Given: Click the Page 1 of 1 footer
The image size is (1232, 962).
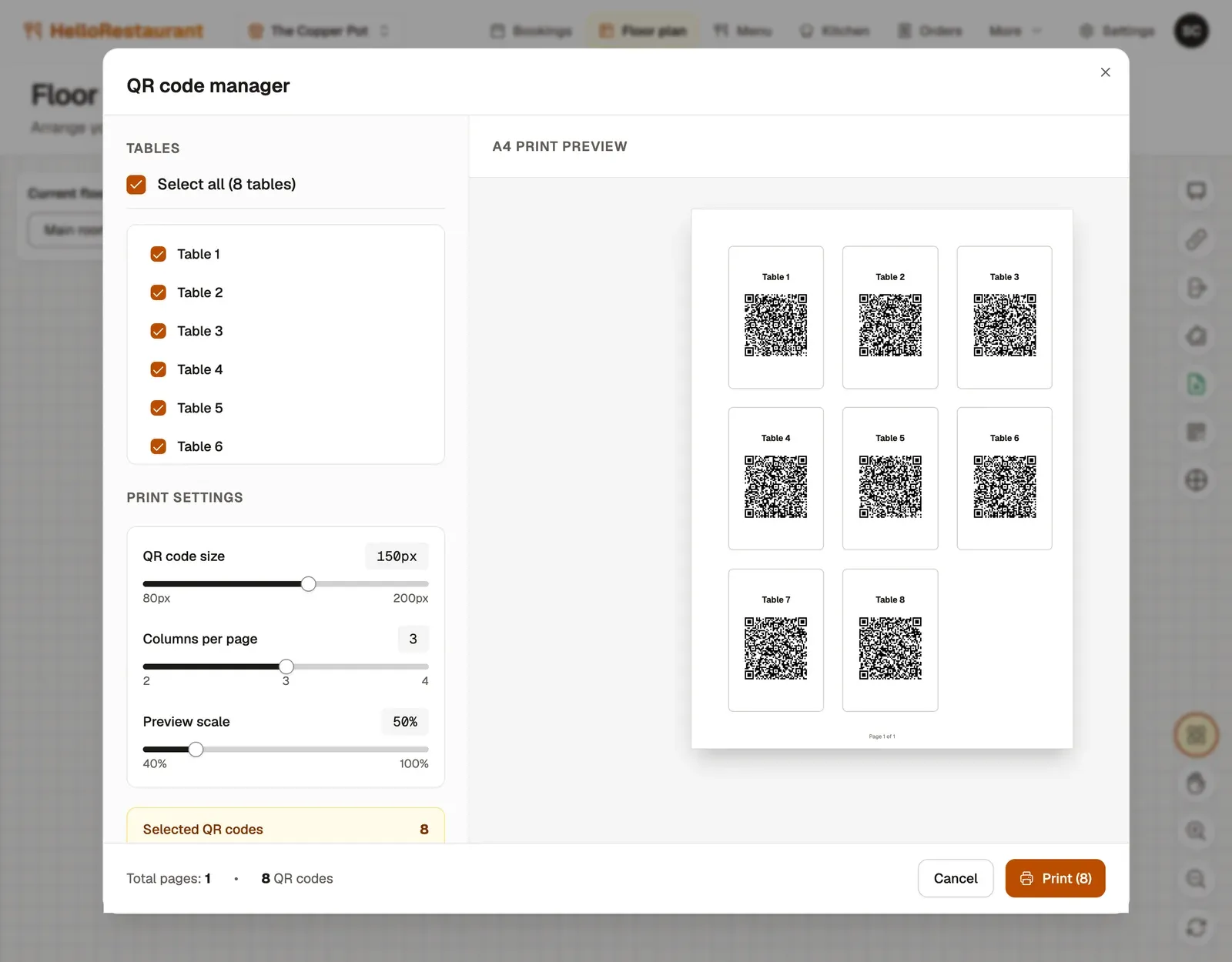Looking at the screenshot, I should [x=882, y=737].
